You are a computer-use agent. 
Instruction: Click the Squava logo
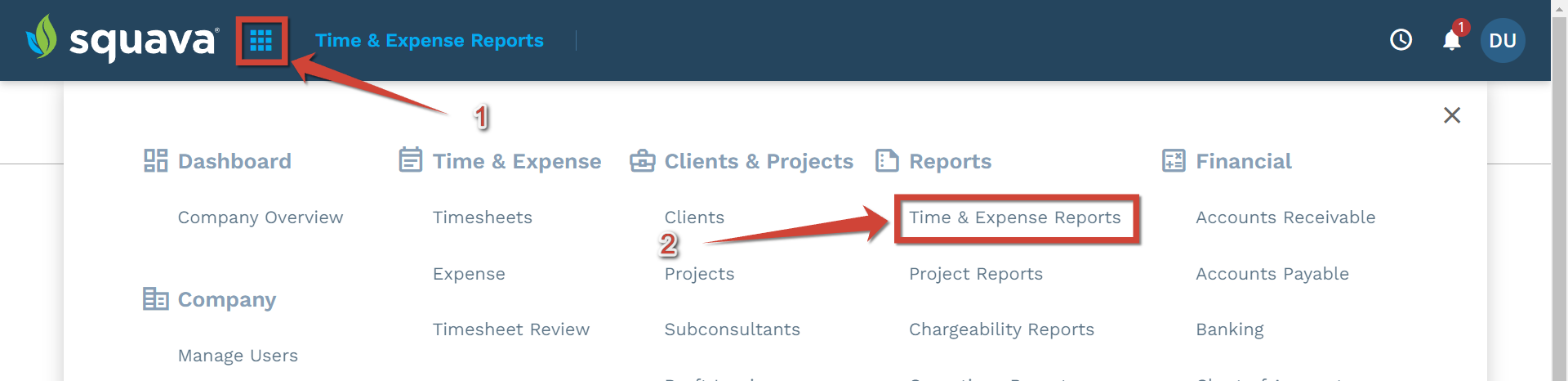click(122, 38)
